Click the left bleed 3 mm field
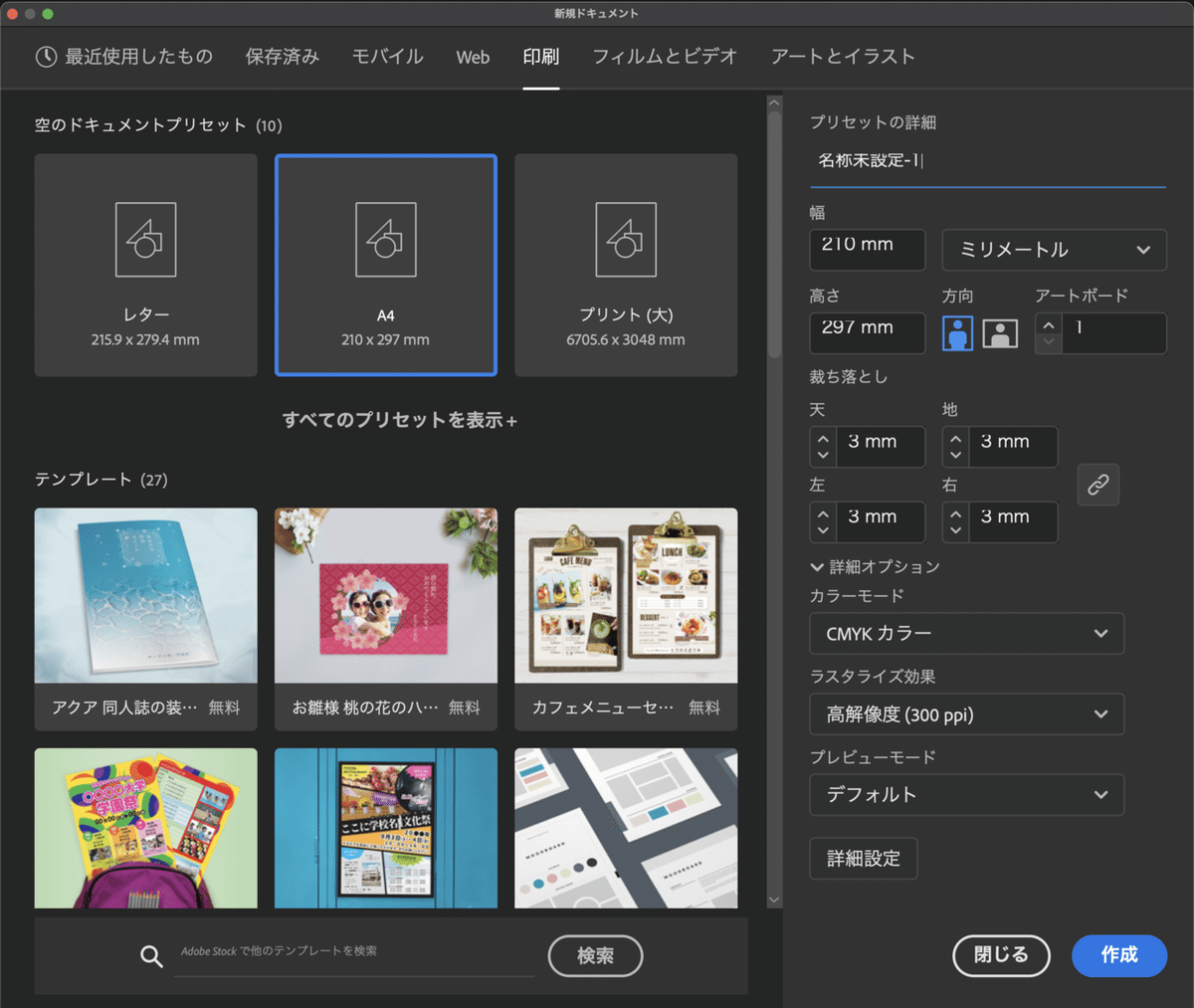The image size is (1194, 1008). pyautogui.click(x=880, y=522)
